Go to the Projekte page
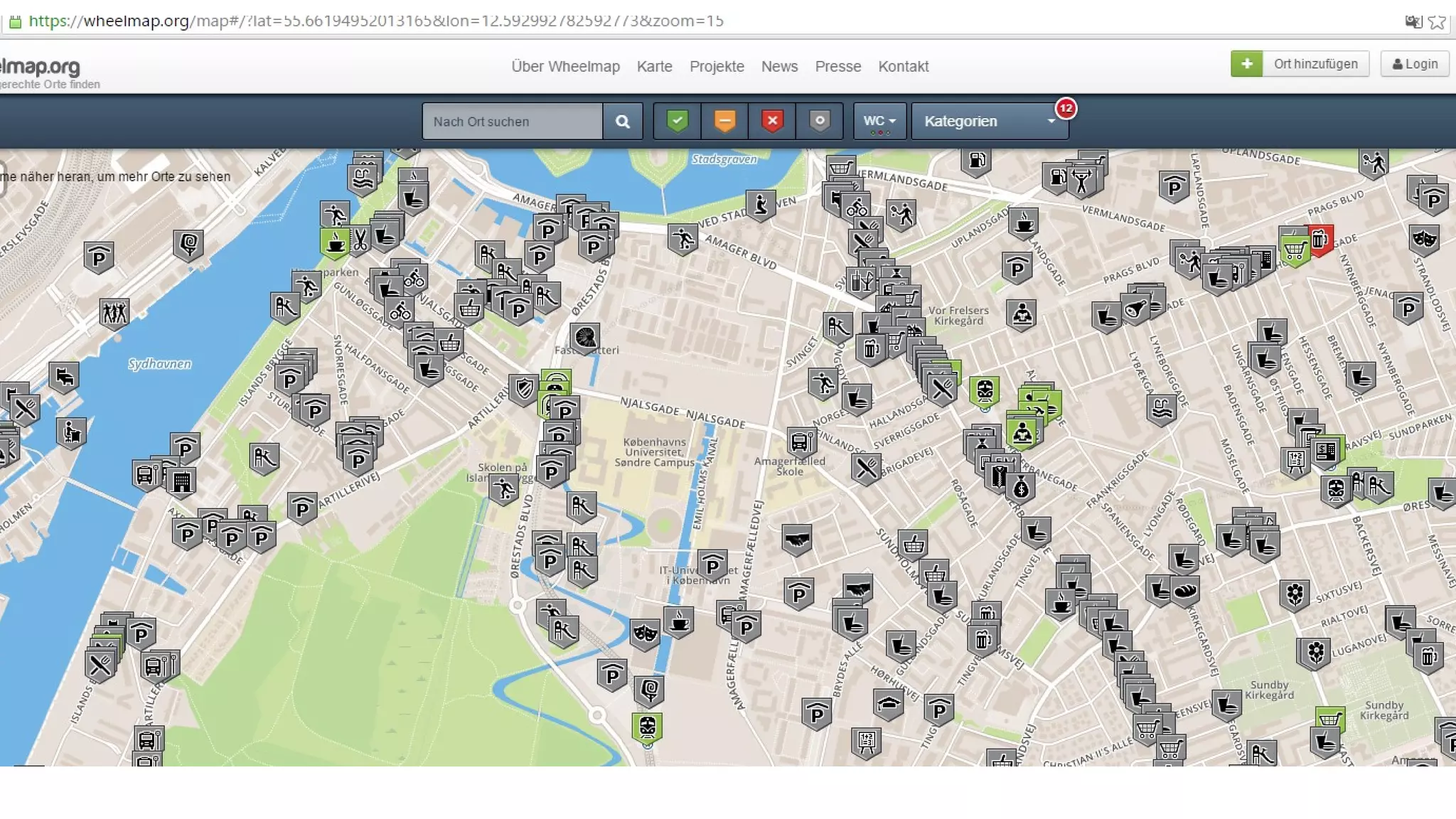 [717, 66]
